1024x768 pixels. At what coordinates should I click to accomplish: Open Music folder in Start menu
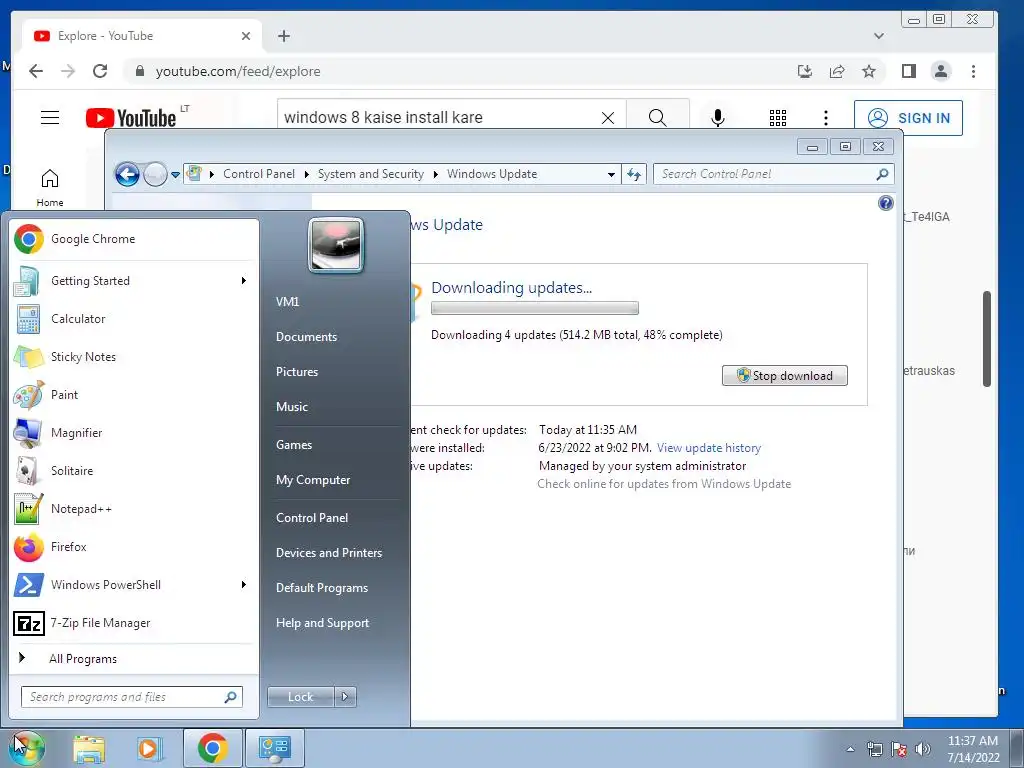292,407
